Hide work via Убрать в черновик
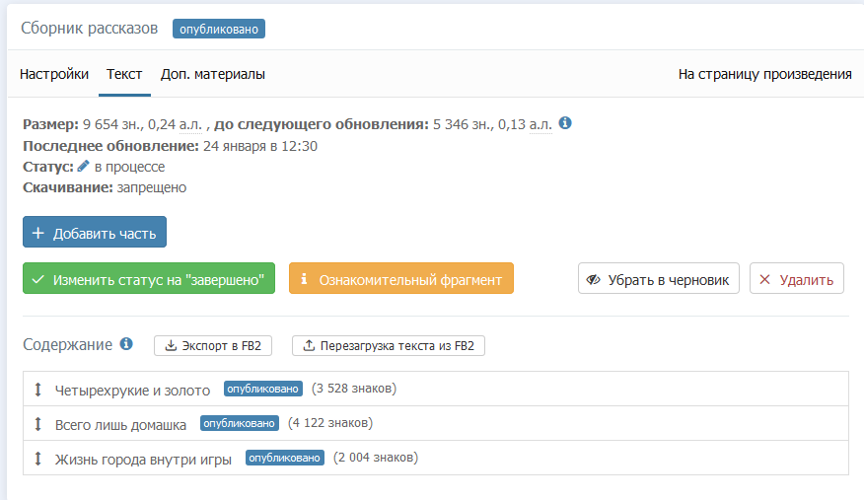 (659, 279)
